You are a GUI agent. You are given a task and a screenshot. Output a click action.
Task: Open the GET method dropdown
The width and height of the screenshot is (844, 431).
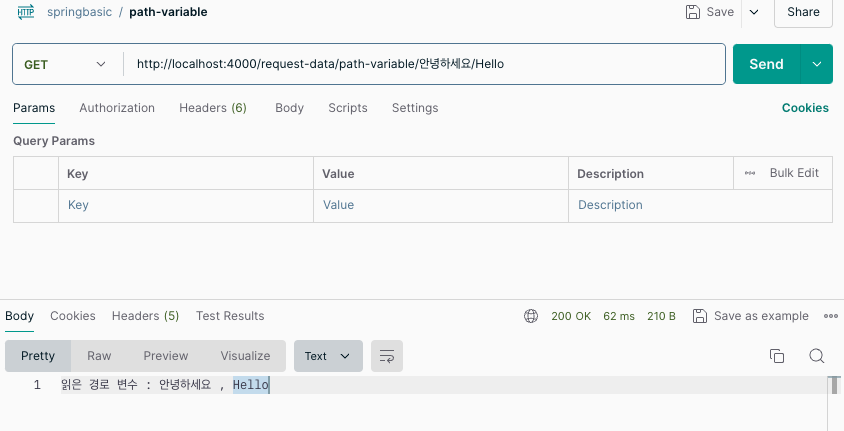(65, 65)
